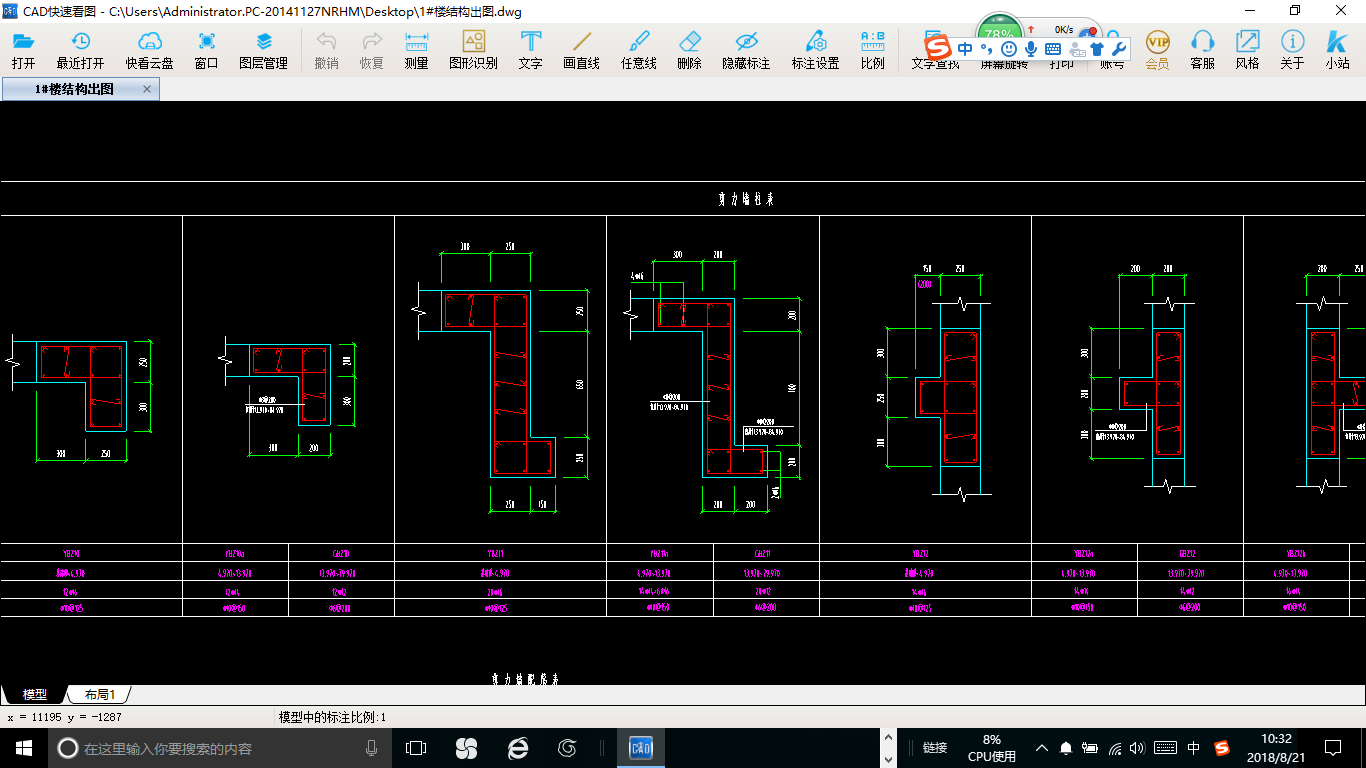Viewport: 1366px width, 768px height.
Task: Open Sogou skin shirt icon
Action: [1097, 48]
